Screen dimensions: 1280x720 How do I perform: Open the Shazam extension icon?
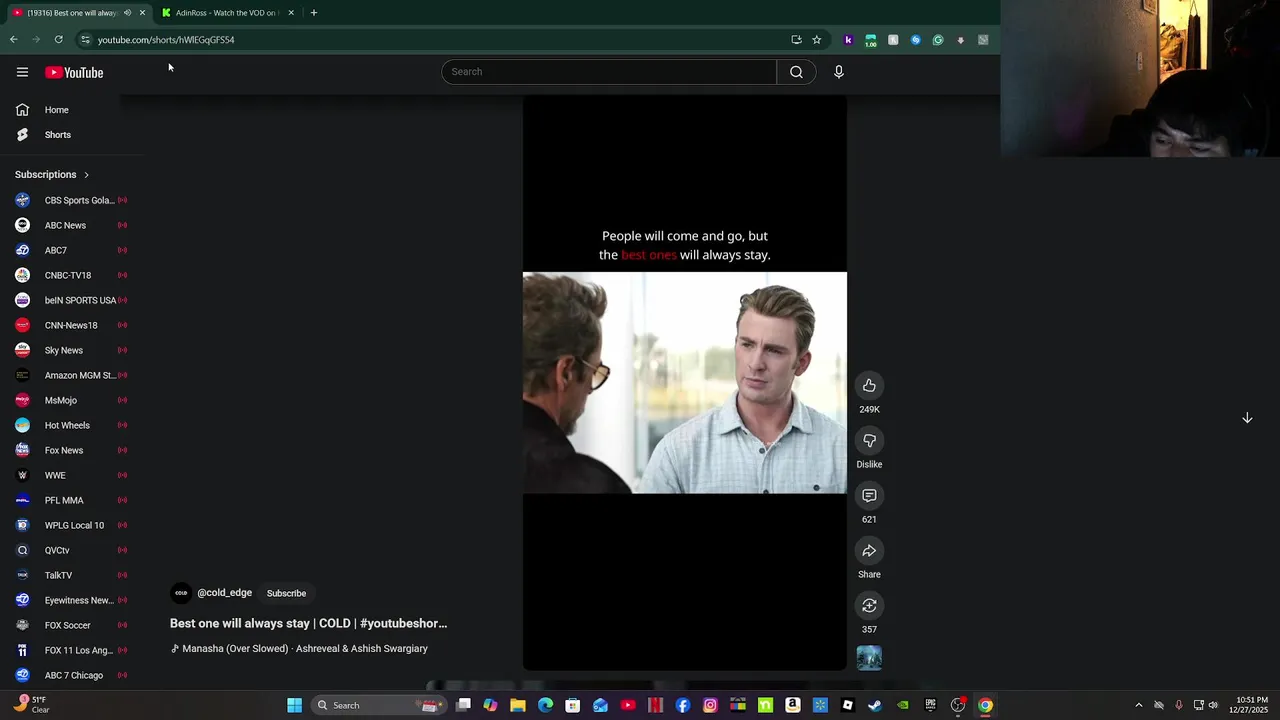tap(915, 40)
